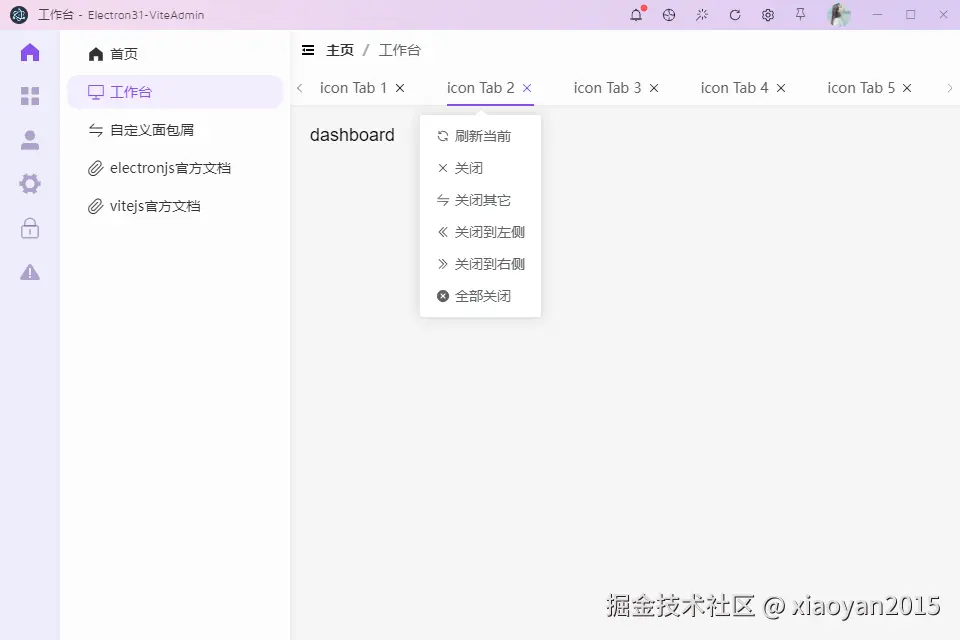Open the theme switcher circle icon in titlebar
960x640 pixels.
point(668,14)
